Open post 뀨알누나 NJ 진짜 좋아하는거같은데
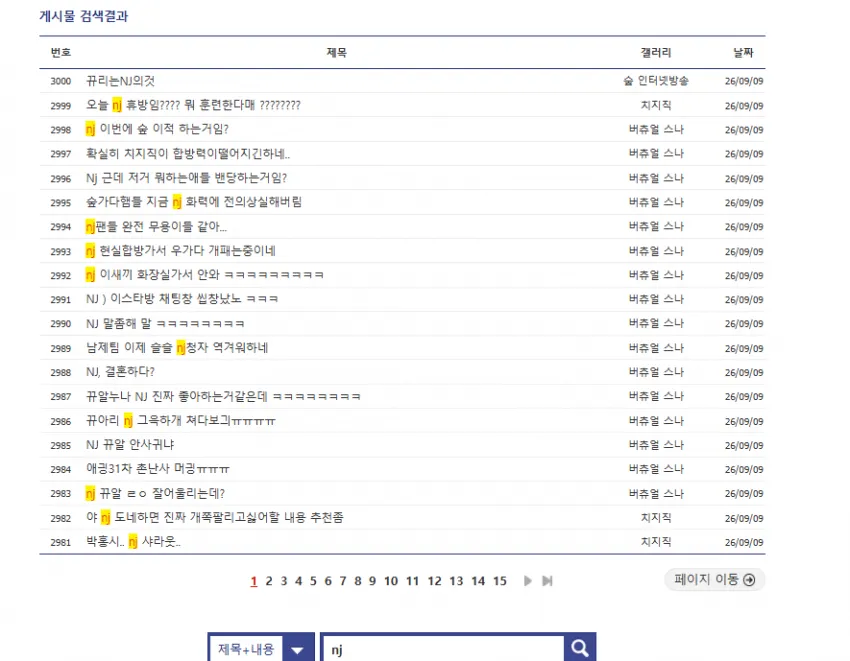Screen dimensions: 850x661 [223, 396]
